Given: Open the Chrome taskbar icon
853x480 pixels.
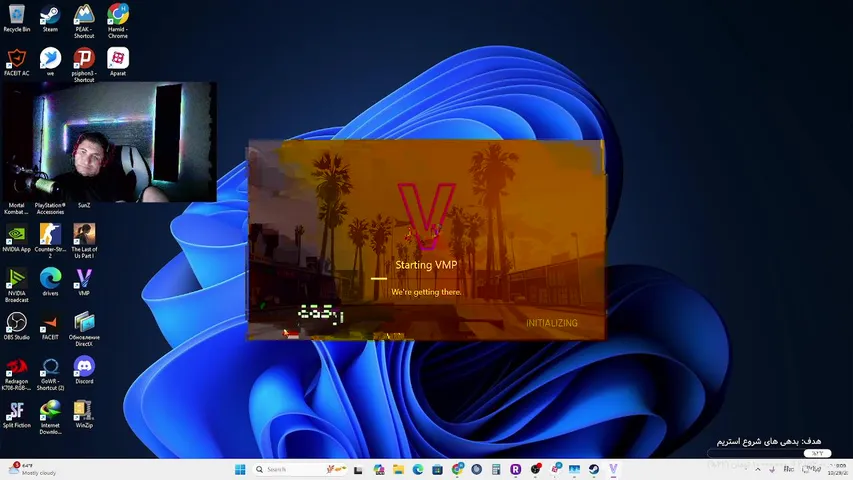Looking at the screenshot, I should (x=458, y=469).
